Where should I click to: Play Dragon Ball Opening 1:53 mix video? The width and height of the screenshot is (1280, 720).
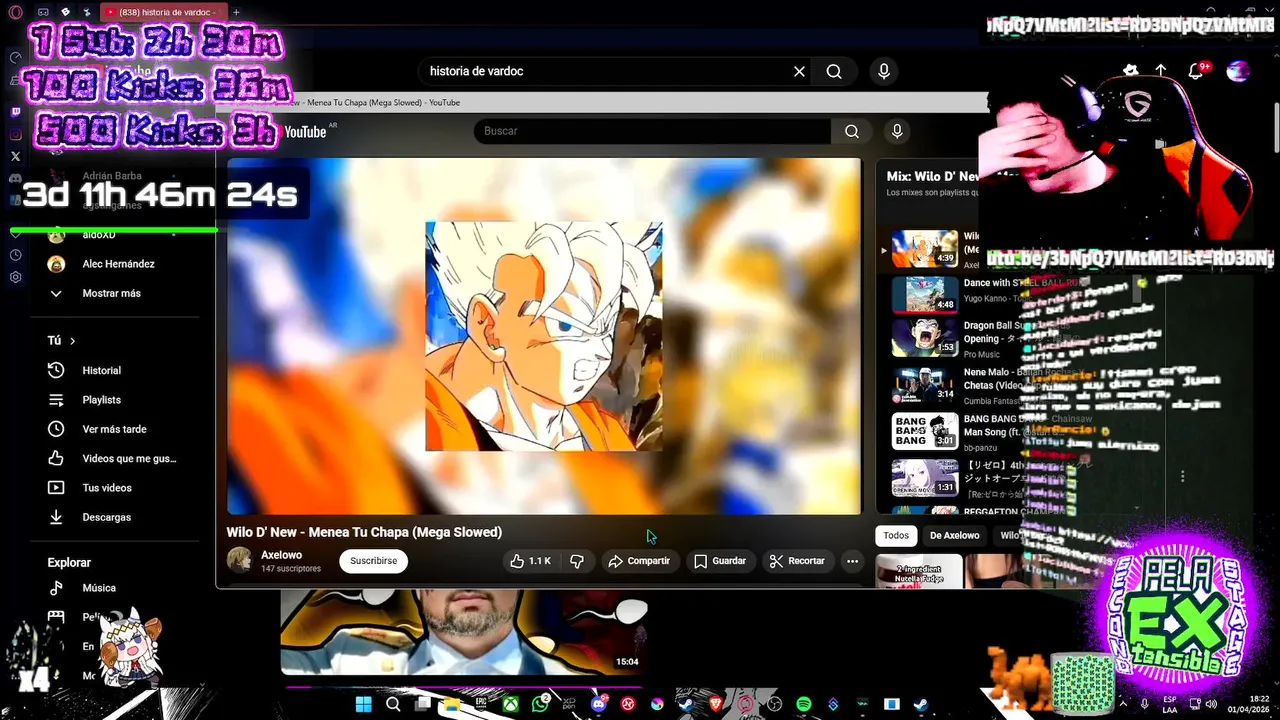(x=925, y=338)
